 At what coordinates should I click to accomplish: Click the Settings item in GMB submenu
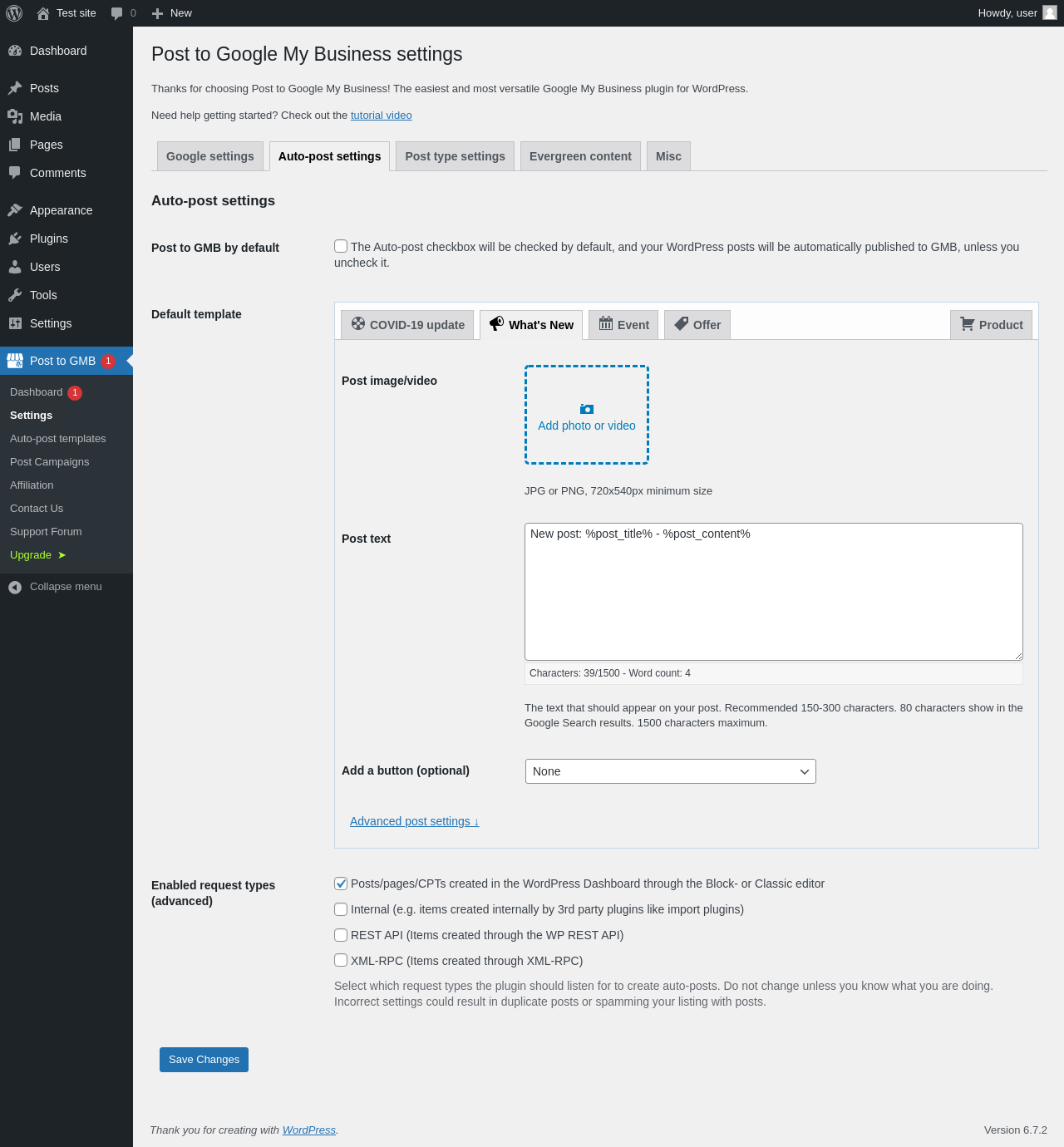[x=31, y=416]
